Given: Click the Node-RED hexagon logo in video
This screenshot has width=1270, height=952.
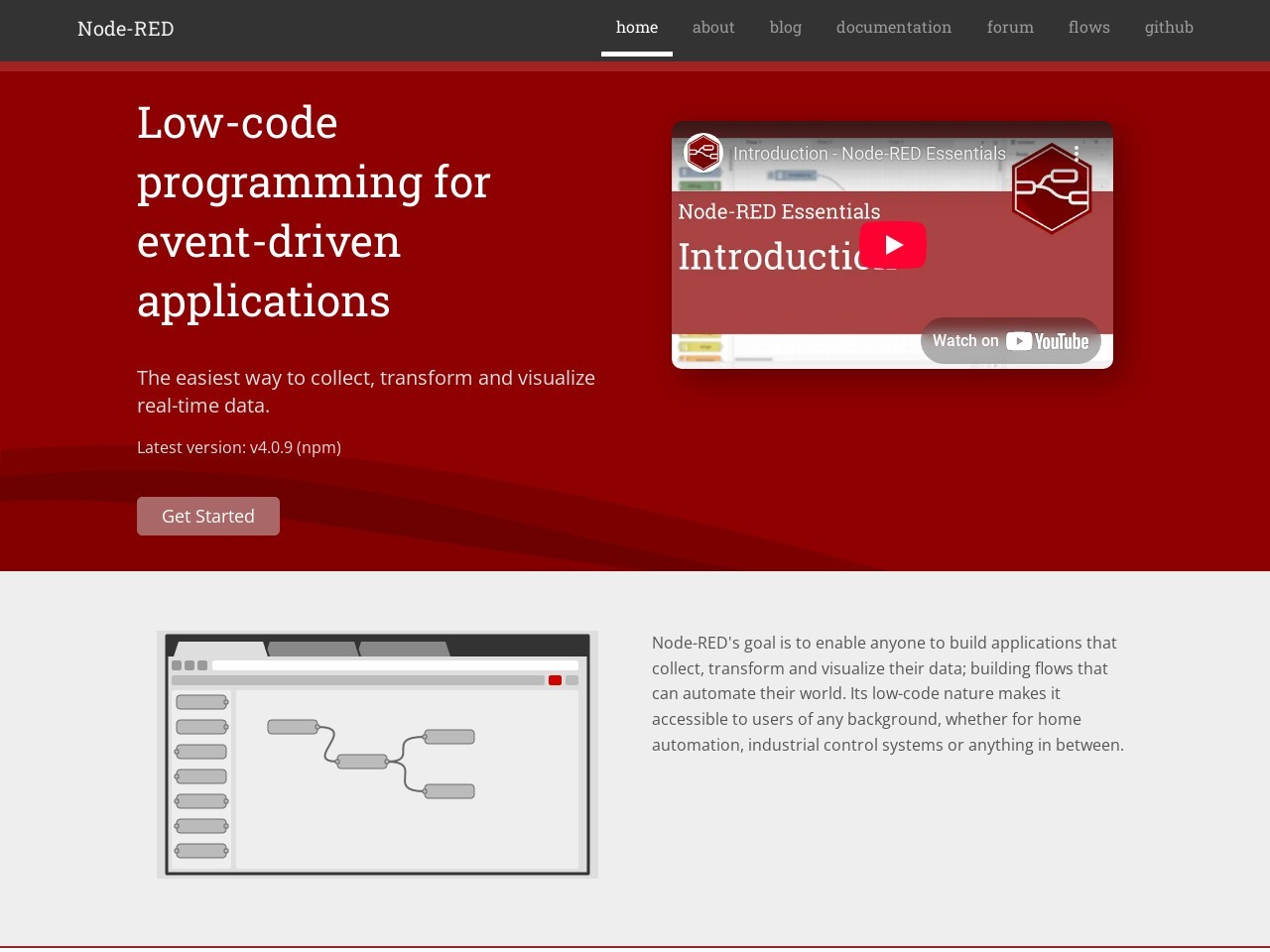Looking at the screenshot, I should (1052, 188).
